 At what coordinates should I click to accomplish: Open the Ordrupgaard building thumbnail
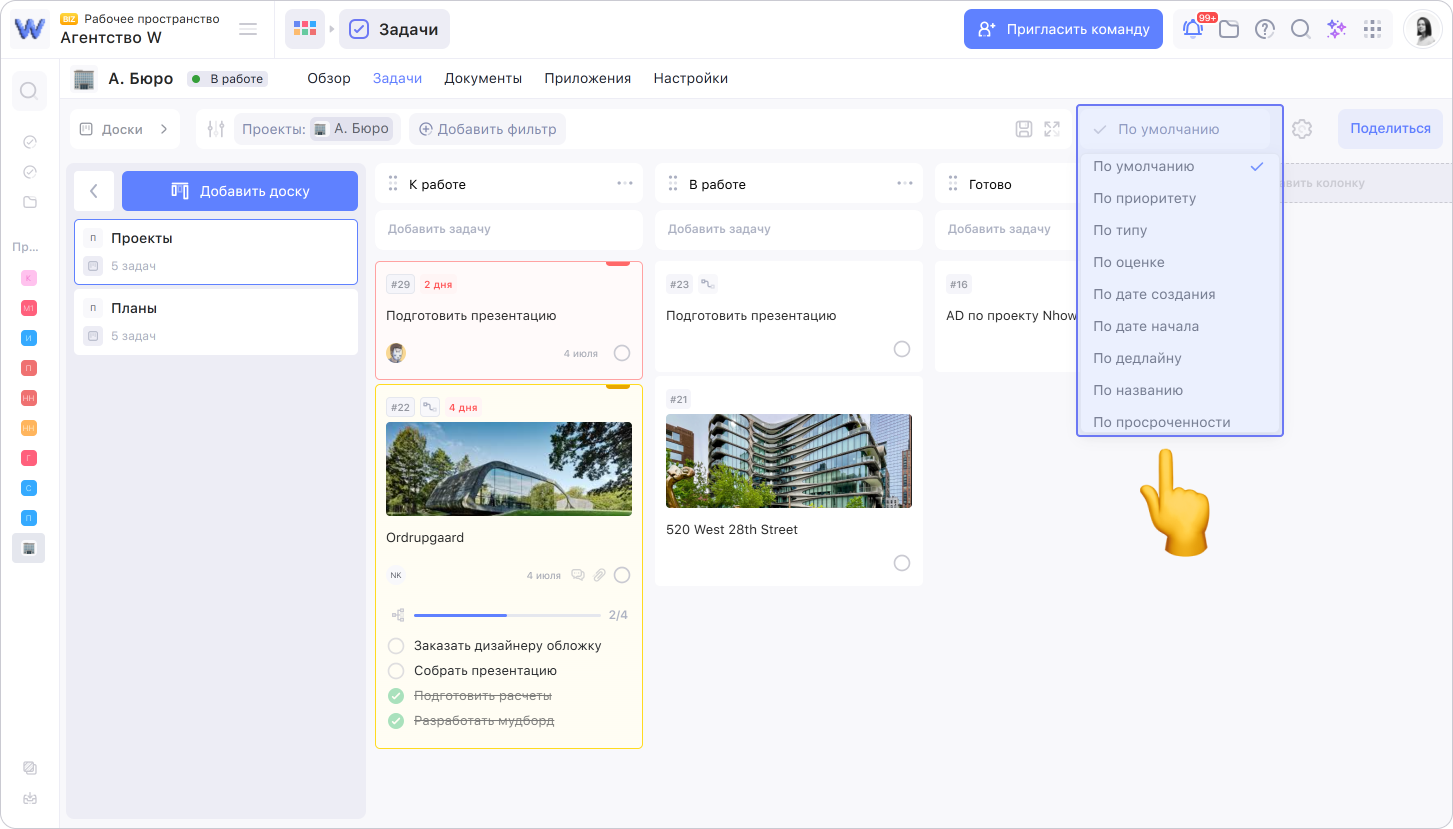(509, 469)
